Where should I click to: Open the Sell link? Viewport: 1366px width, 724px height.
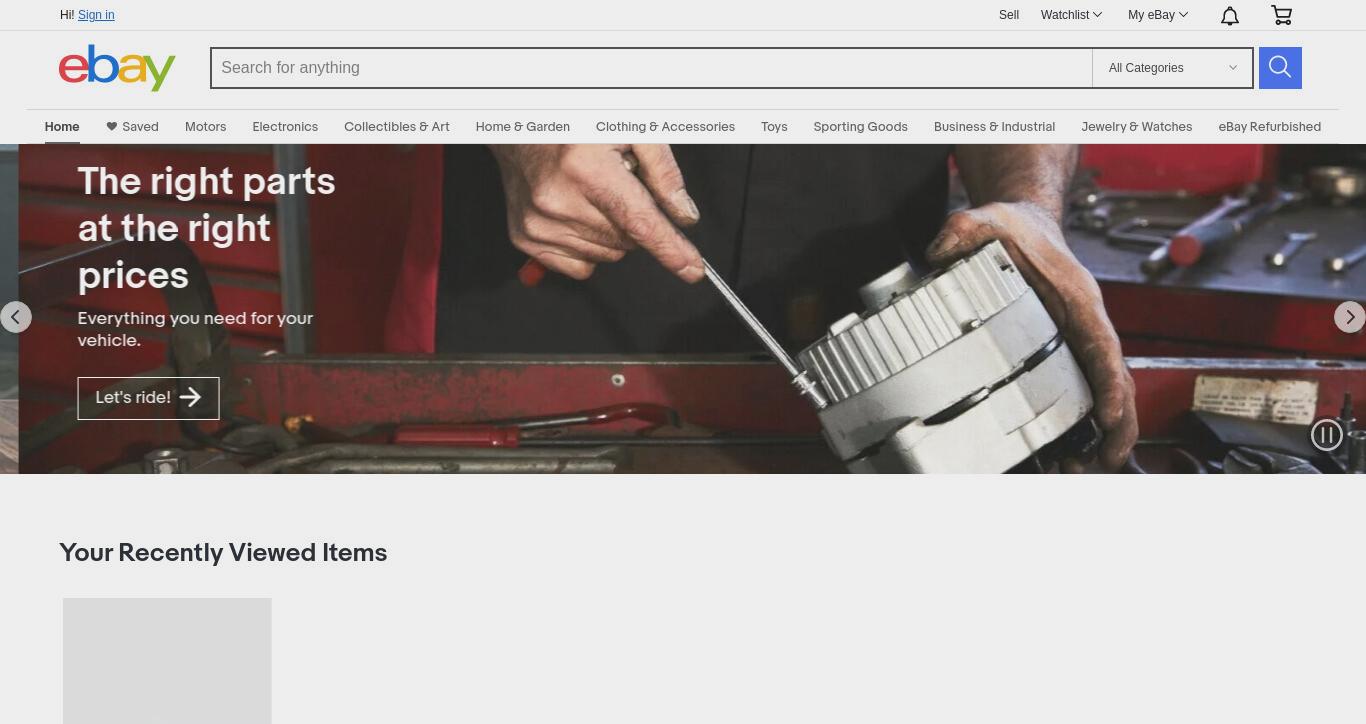coord(1009,15)
